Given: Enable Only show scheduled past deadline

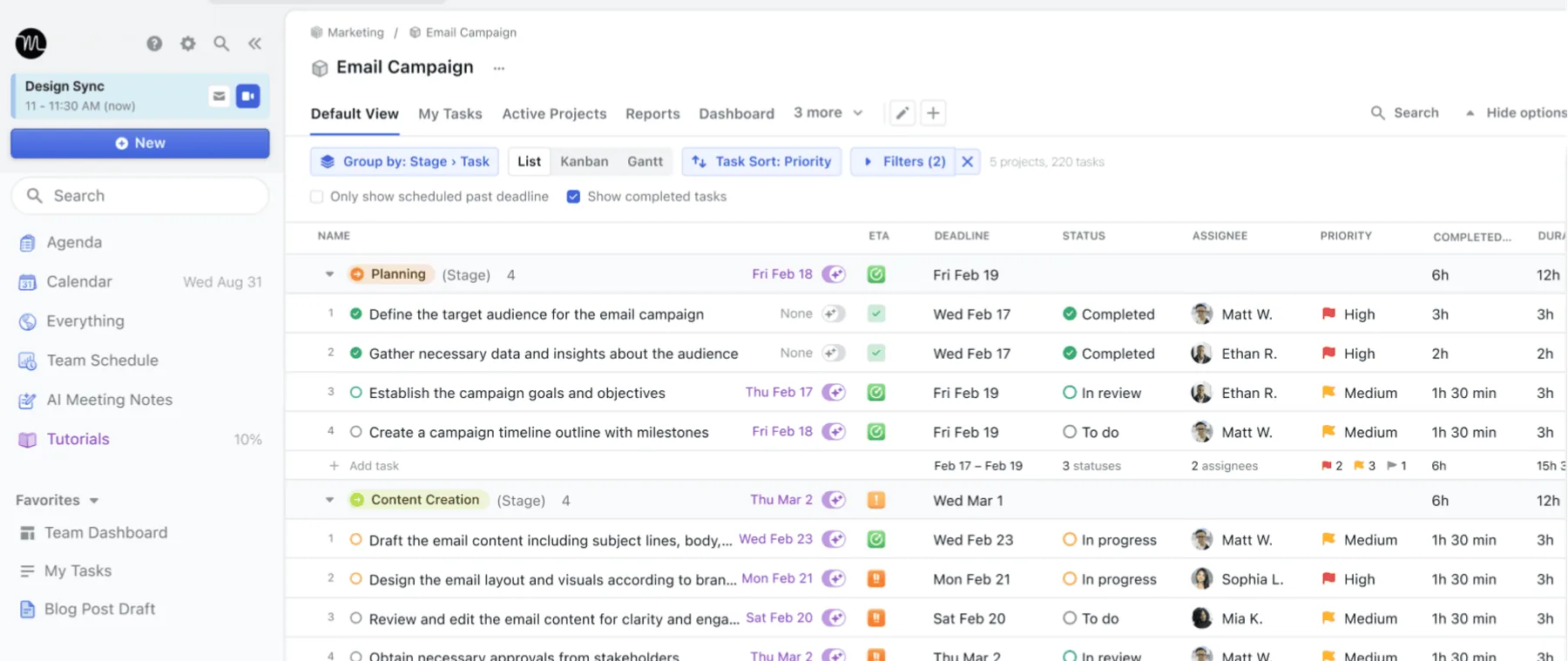Looking at the screenshot, I should pyautogui.click(x=317, y=197).
